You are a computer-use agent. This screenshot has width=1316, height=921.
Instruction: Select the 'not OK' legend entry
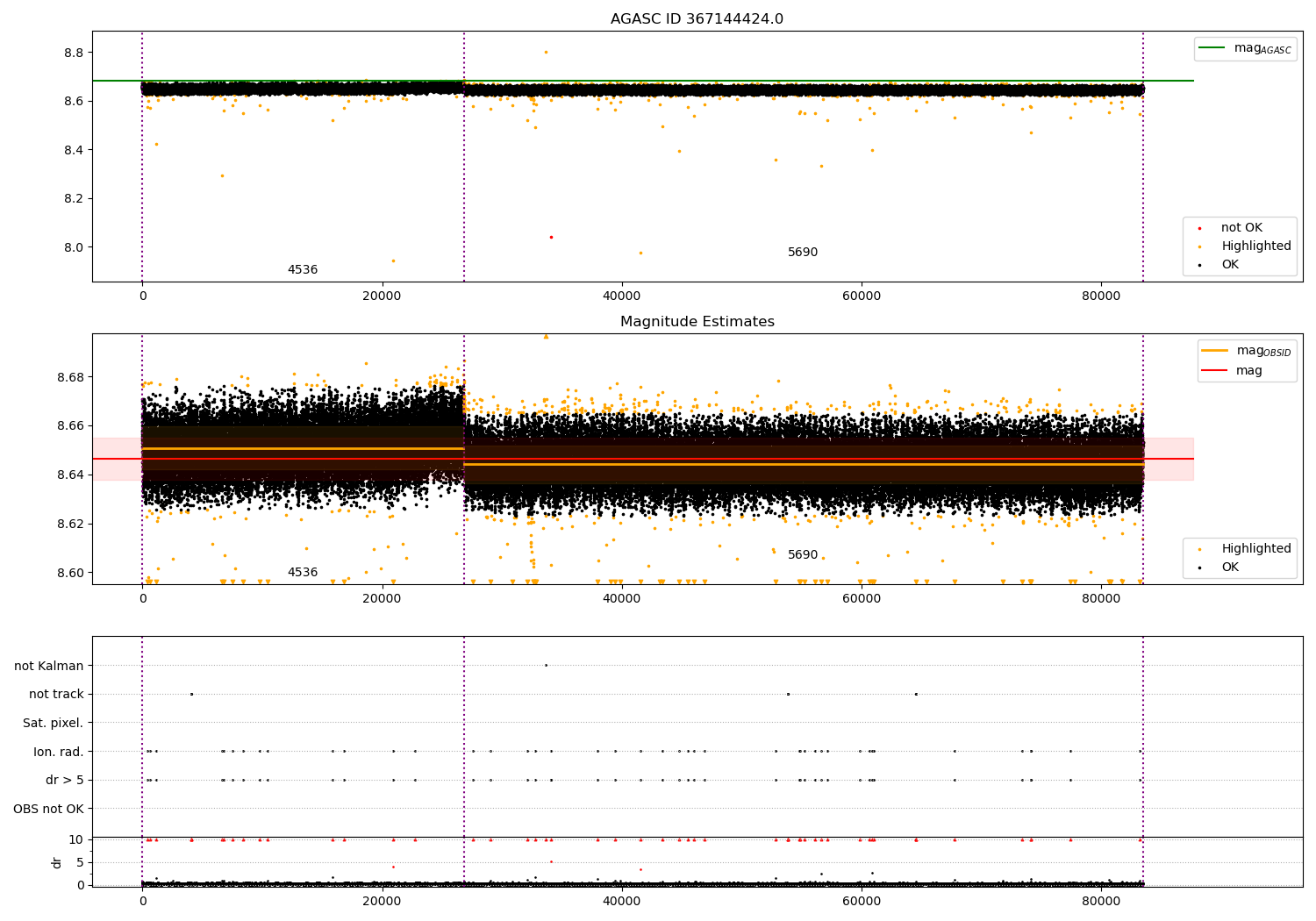1241,228
